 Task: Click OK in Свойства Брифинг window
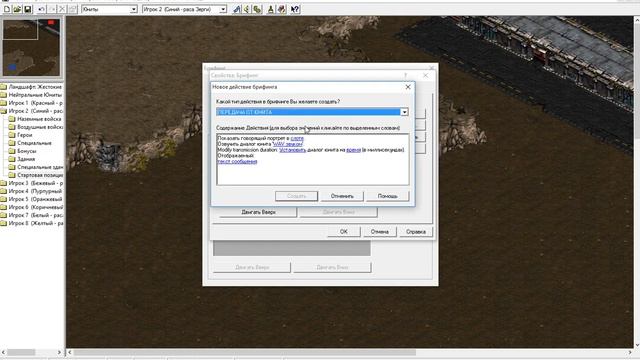click(344, 232)
